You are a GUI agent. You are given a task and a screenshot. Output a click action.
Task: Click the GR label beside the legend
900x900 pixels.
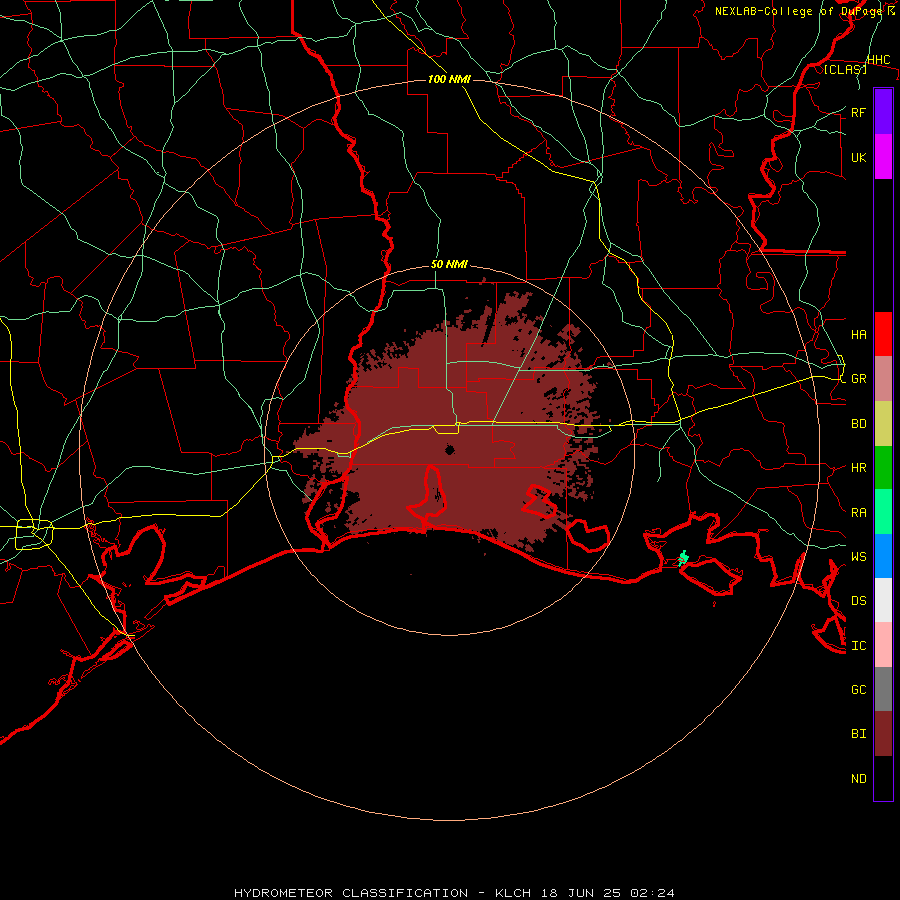pyautogui.click(x=858, y=379)
